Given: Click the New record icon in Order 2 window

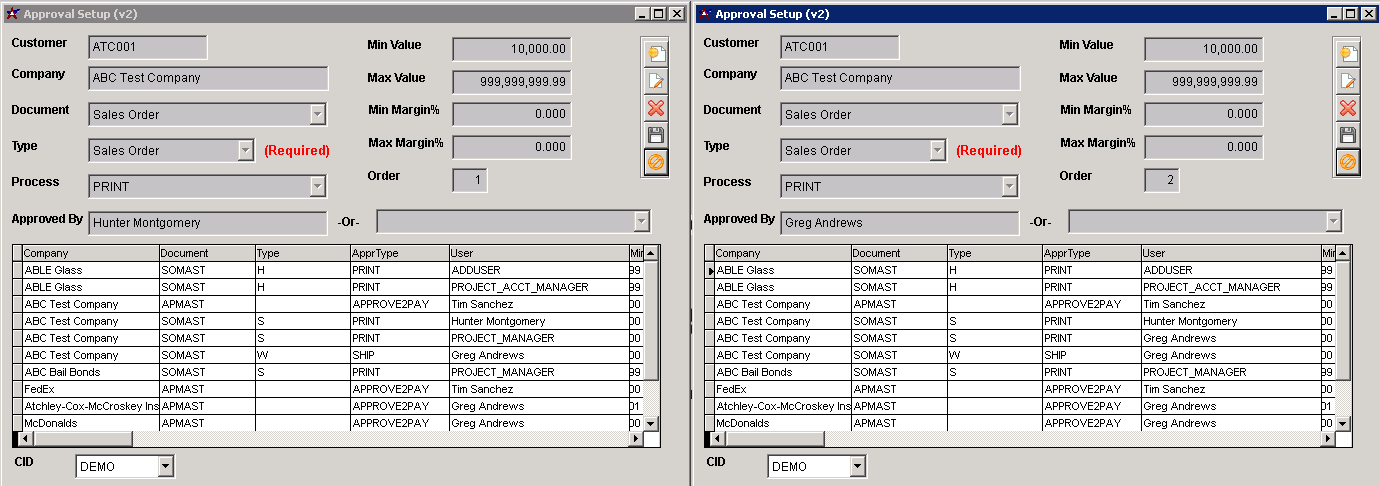Looking at the screenshot, I should point(1348,54).
